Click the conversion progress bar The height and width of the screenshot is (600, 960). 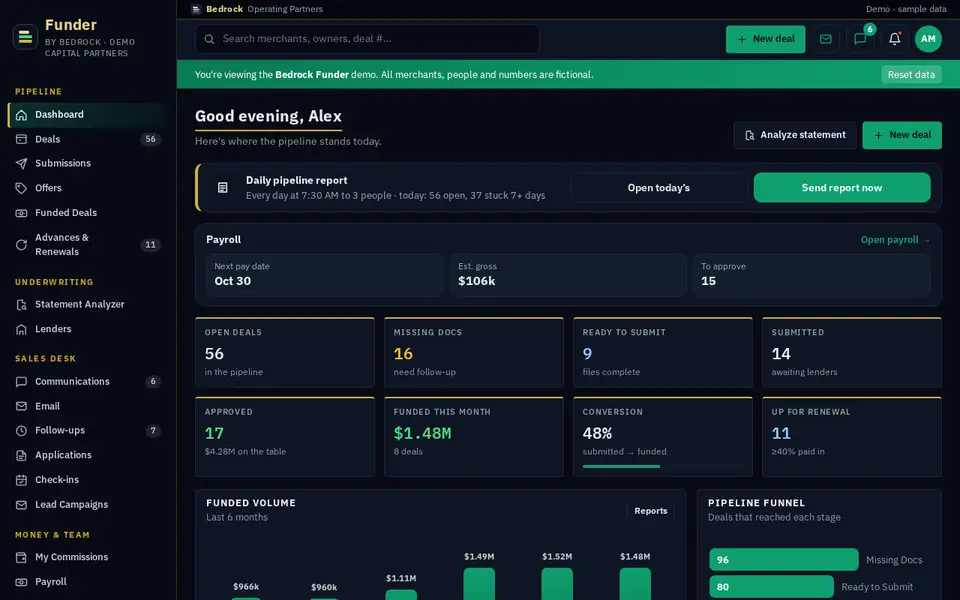click(x=662, y=467)
